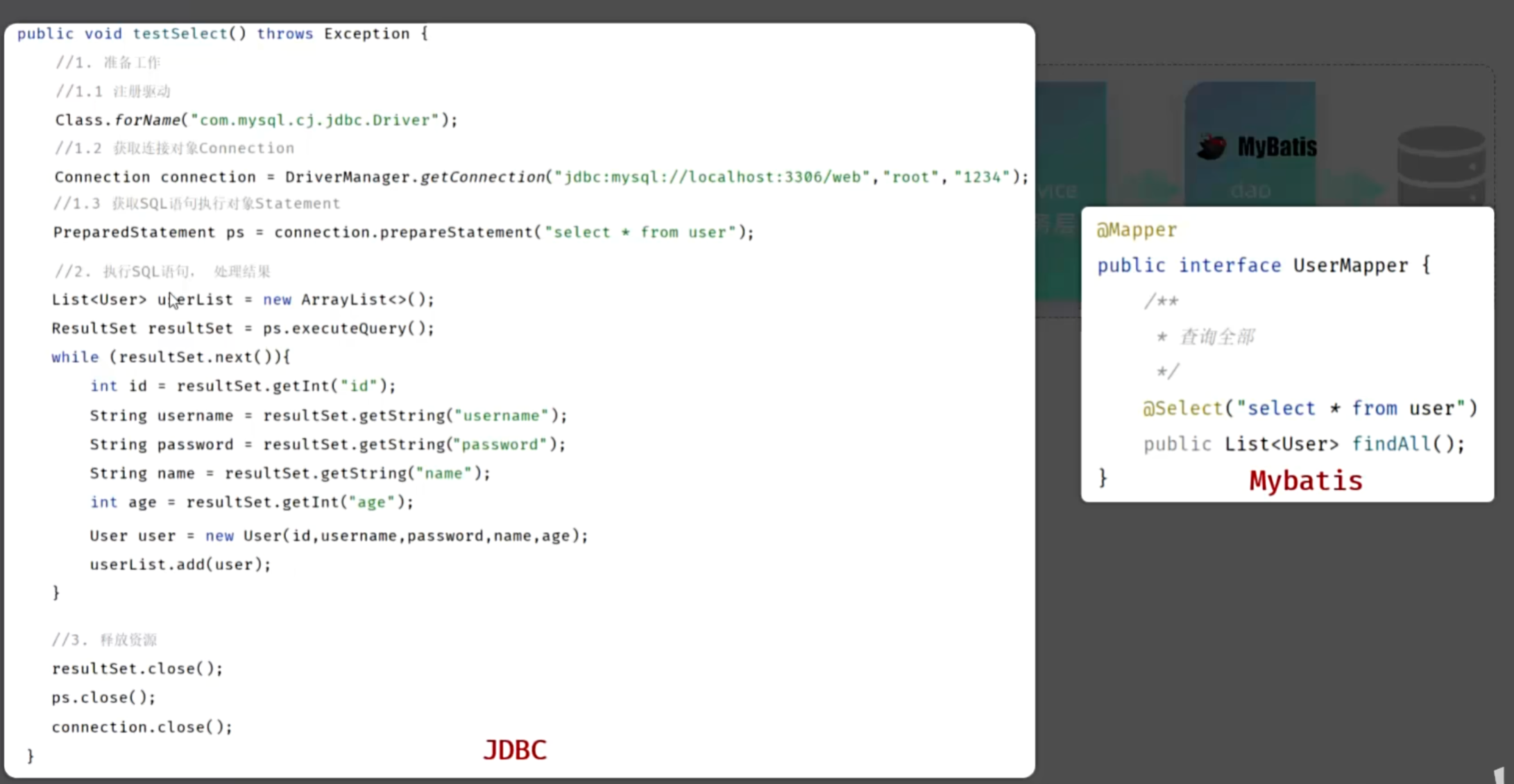The width and height of the screenshot is (1514, 784).
Task: Click the @Select annotation in UserMapper
Action: coord(1182,408)
